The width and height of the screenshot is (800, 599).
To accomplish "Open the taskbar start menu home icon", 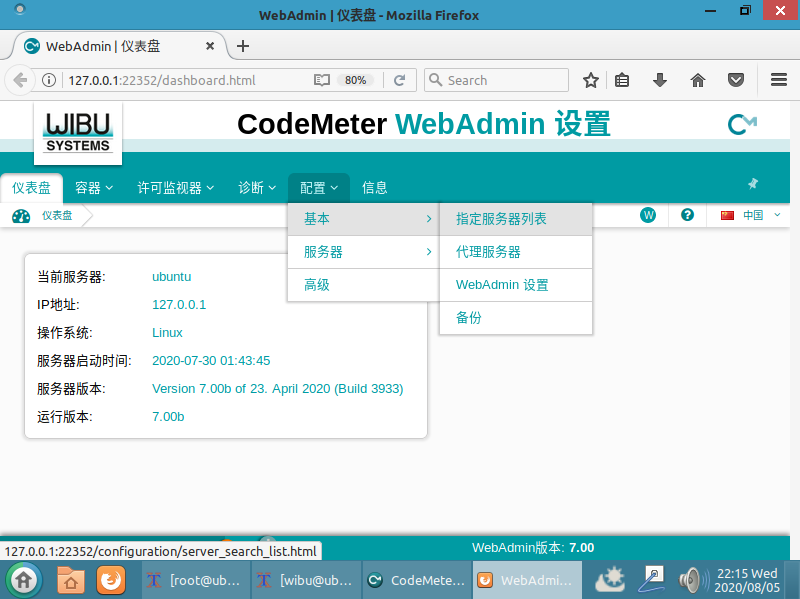I will click(x=23, y=580).
